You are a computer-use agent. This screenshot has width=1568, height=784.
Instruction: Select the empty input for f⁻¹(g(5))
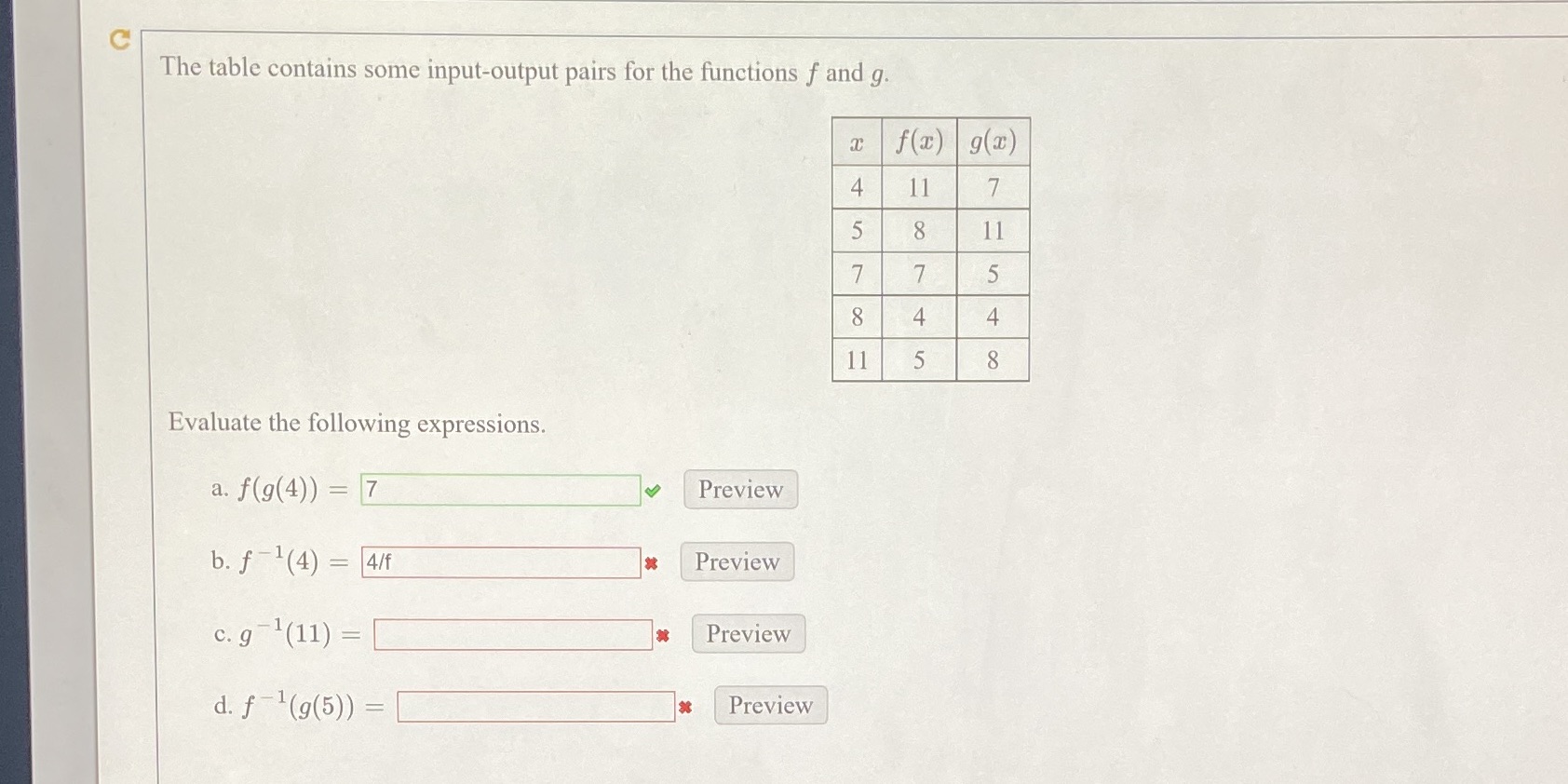pyautogui.click(x=536, y=707)
